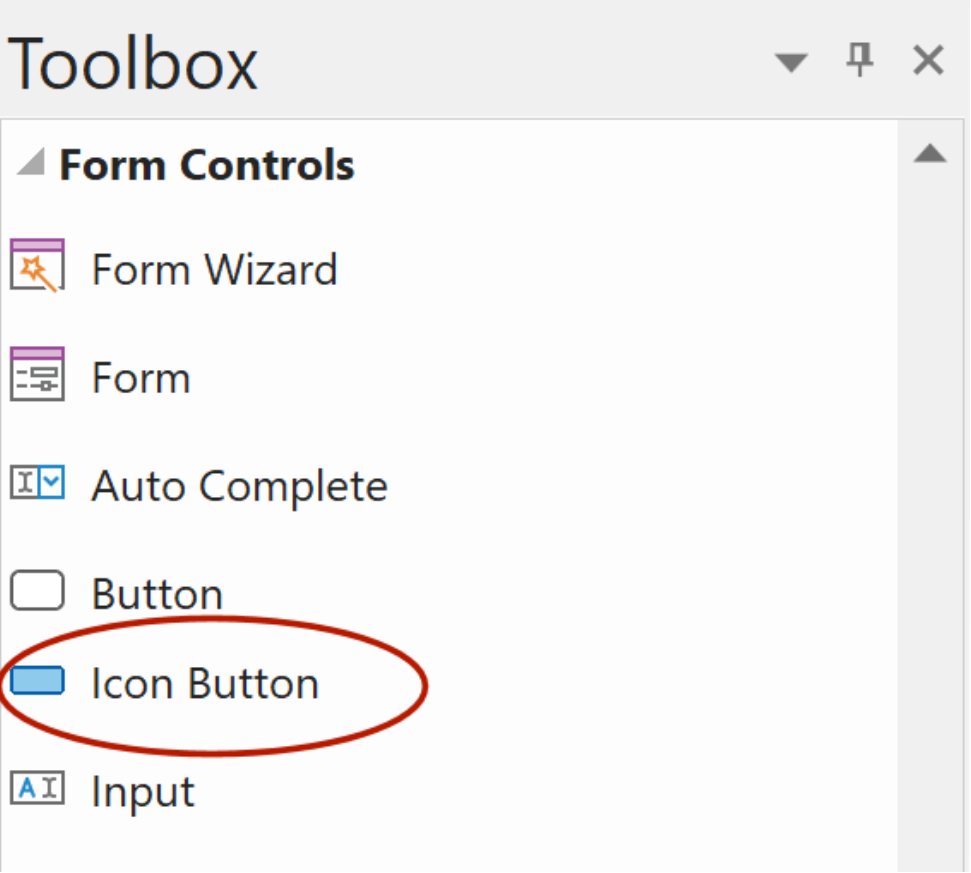The width and height of the screenshot is (971, 873).
Task: Choose the Auto Complete text label
Action: pos(239,487)
